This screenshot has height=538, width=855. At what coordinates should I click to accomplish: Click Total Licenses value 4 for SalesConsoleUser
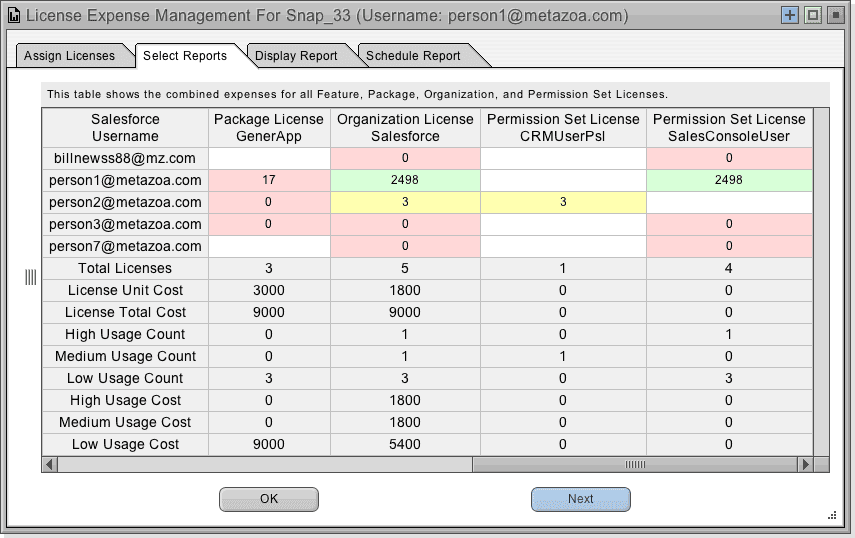point(729,268)
